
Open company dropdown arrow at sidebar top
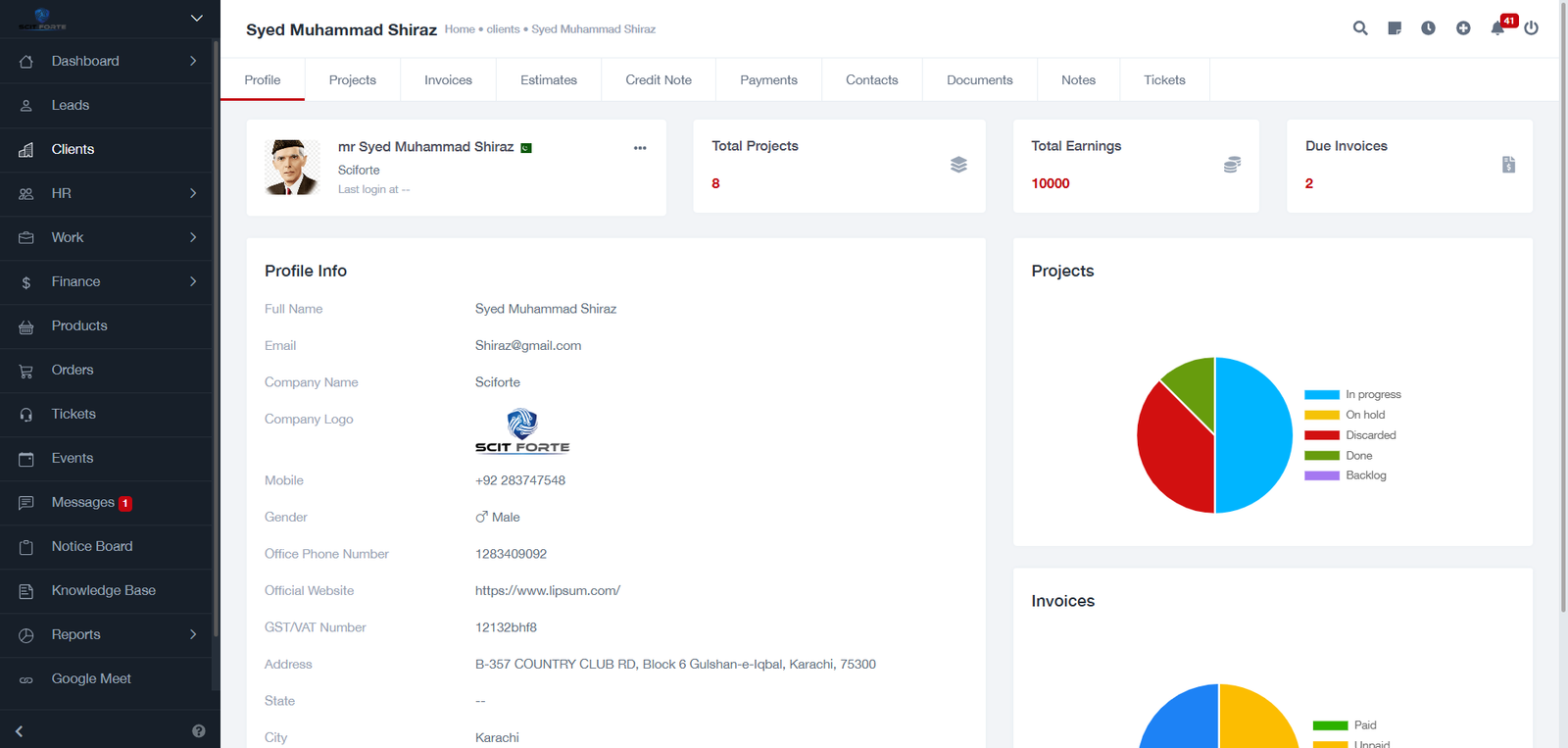point(196,18)
